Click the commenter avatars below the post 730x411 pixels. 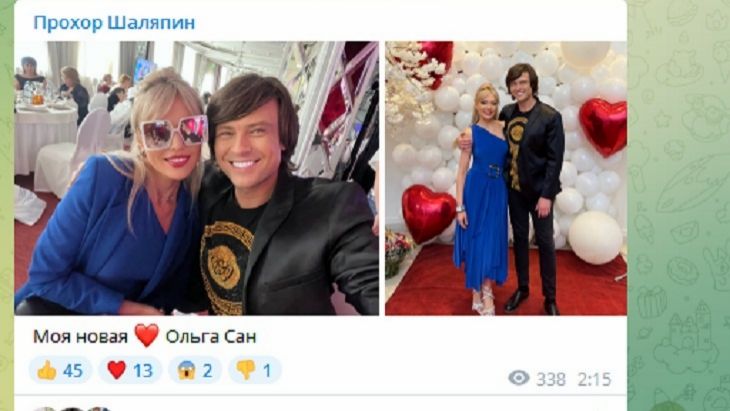71,409
